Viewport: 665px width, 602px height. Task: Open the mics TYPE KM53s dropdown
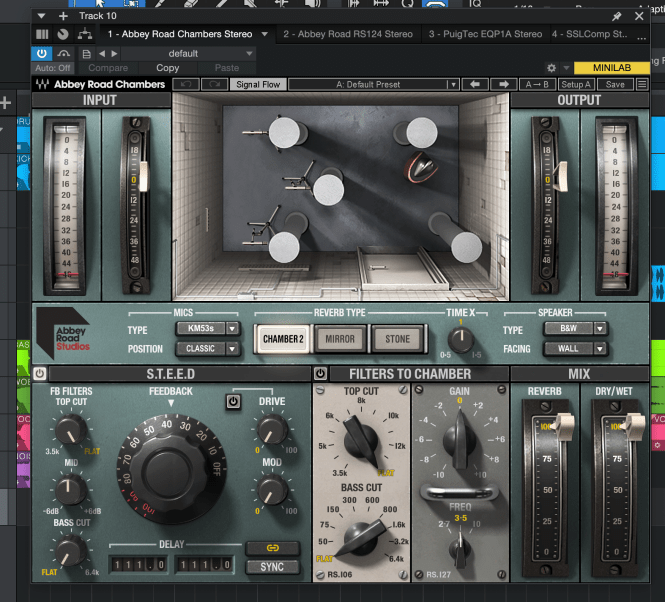pos(208,328)
